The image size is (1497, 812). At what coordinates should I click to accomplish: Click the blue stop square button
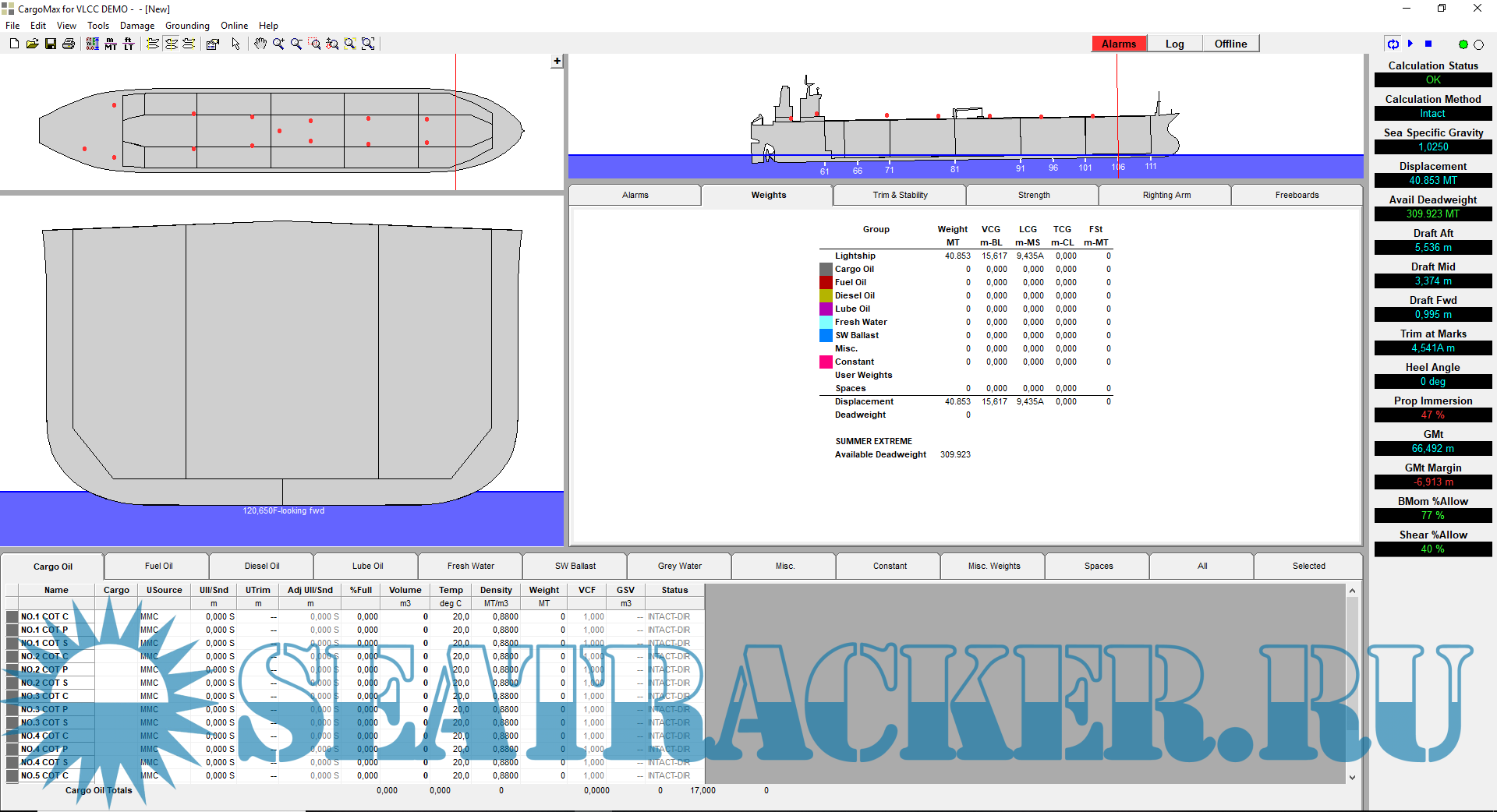click(x=1428, y=44)
